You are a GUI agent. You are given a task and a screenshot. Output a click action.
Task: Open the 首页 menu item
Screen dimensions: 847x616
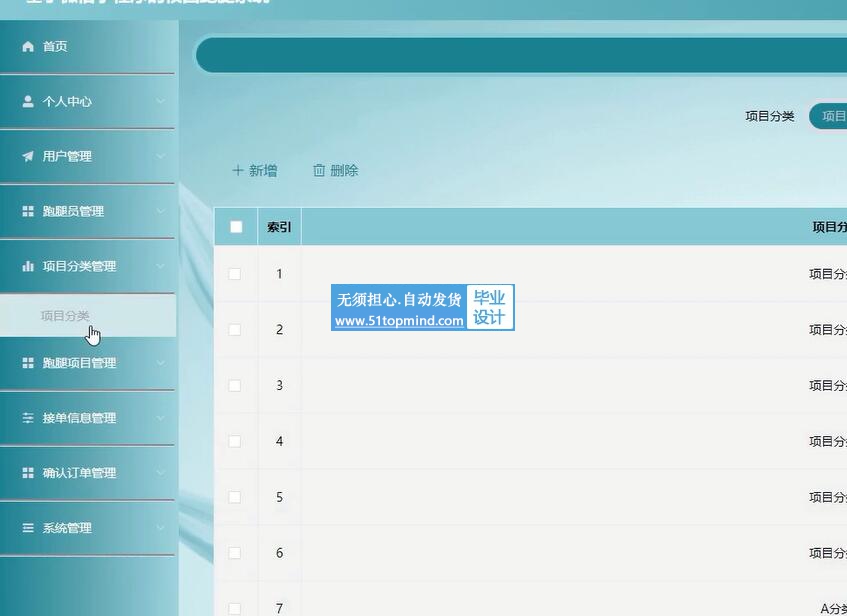point(55,47)
